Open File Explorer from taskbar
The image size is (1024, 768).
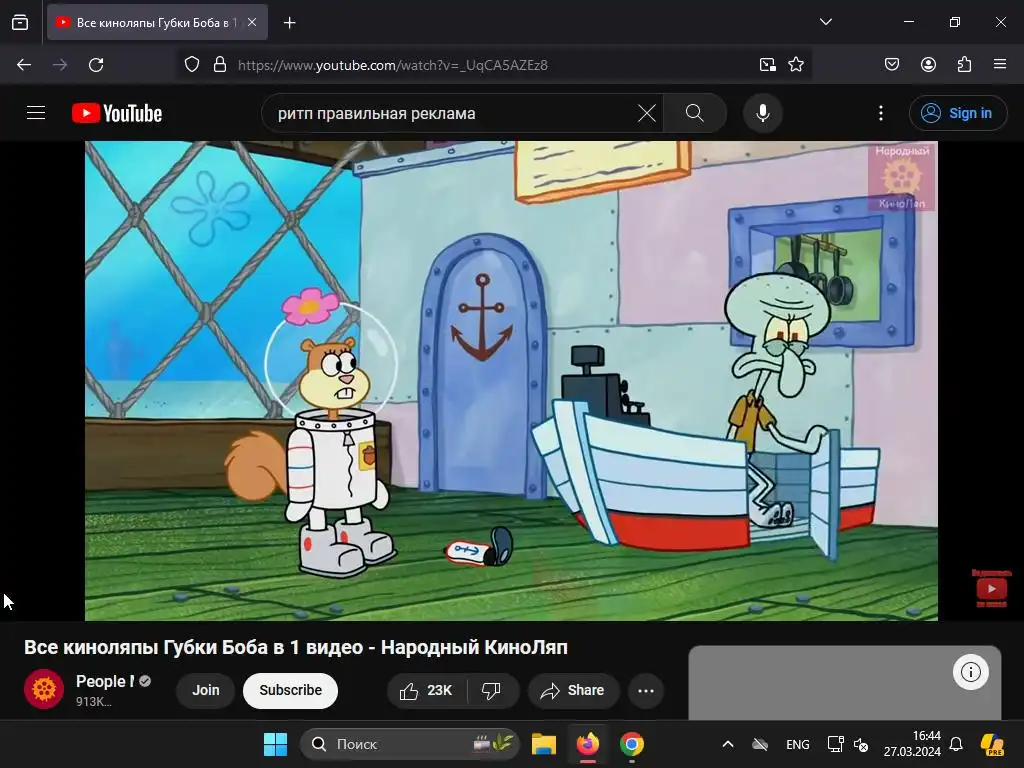tap(543, 744)
